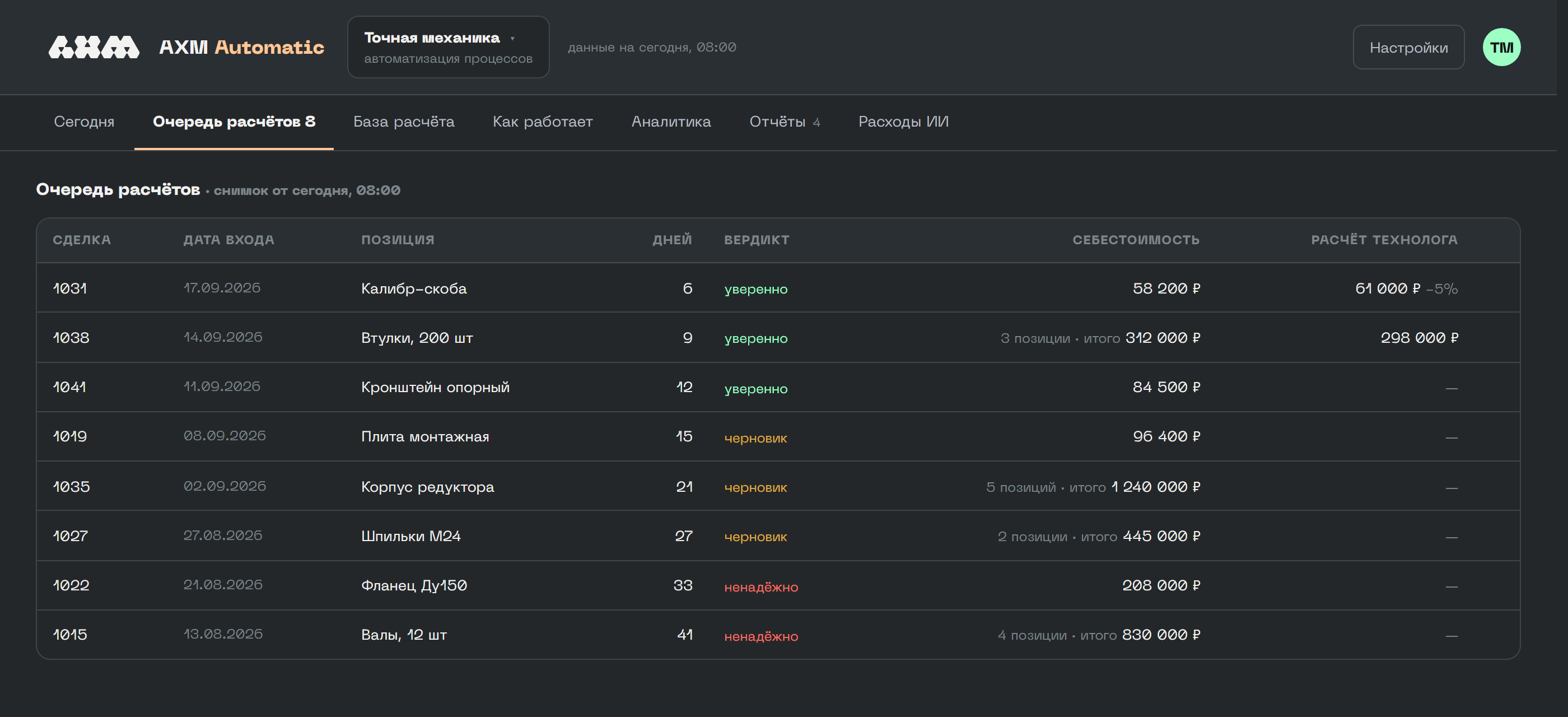
Task: Click the AXM Automatic title
Action: 241,47
